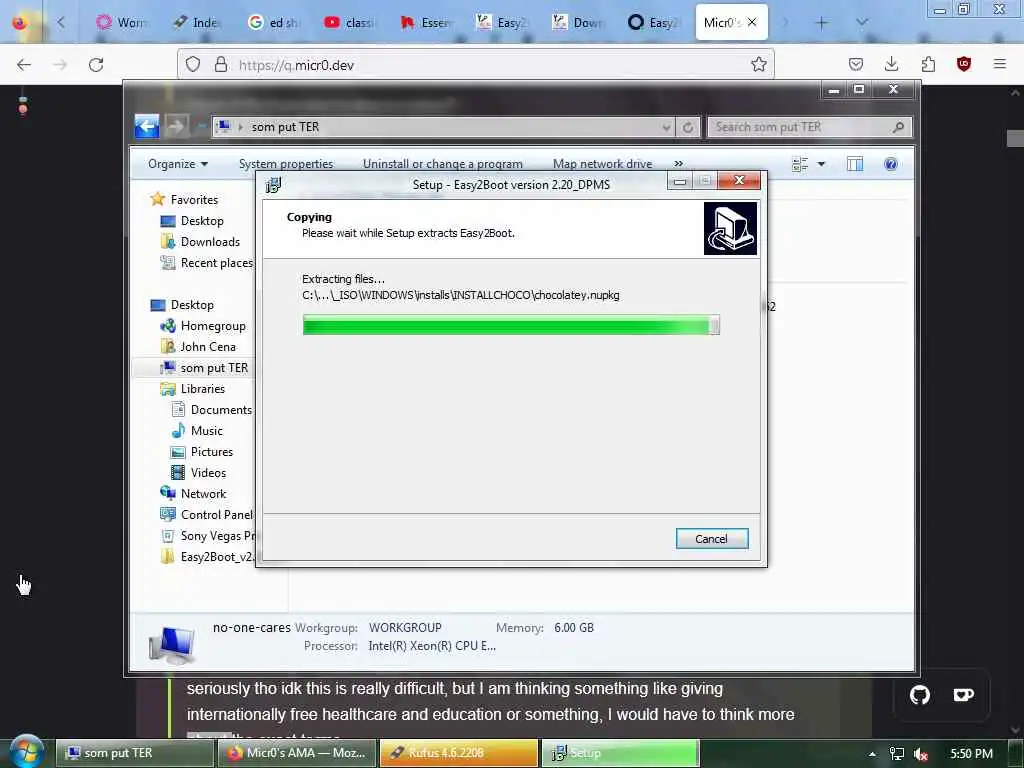The width and height of the screenshot is (1024, 768).
Task: Refresh the som put TER Explorer window
Action: pyautogui.click(x=688, y=127)
